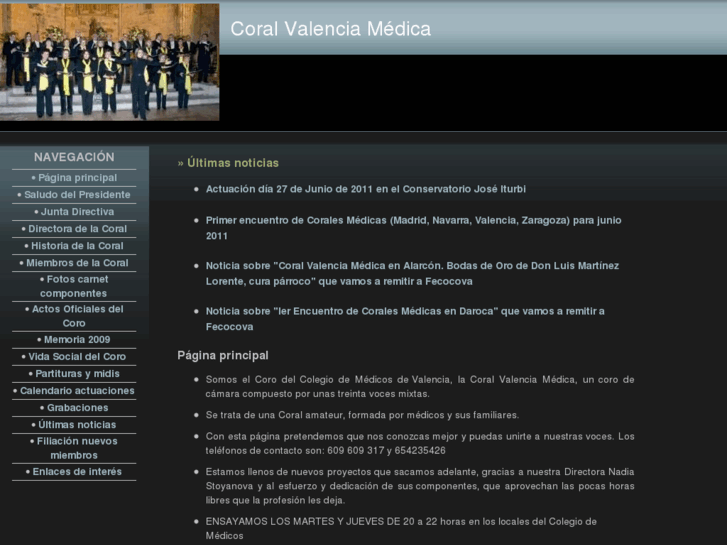Screen dimensions: 727x545
Task: Open Primer encuentro de Corales Médicas news
Action: pos(414,228)
